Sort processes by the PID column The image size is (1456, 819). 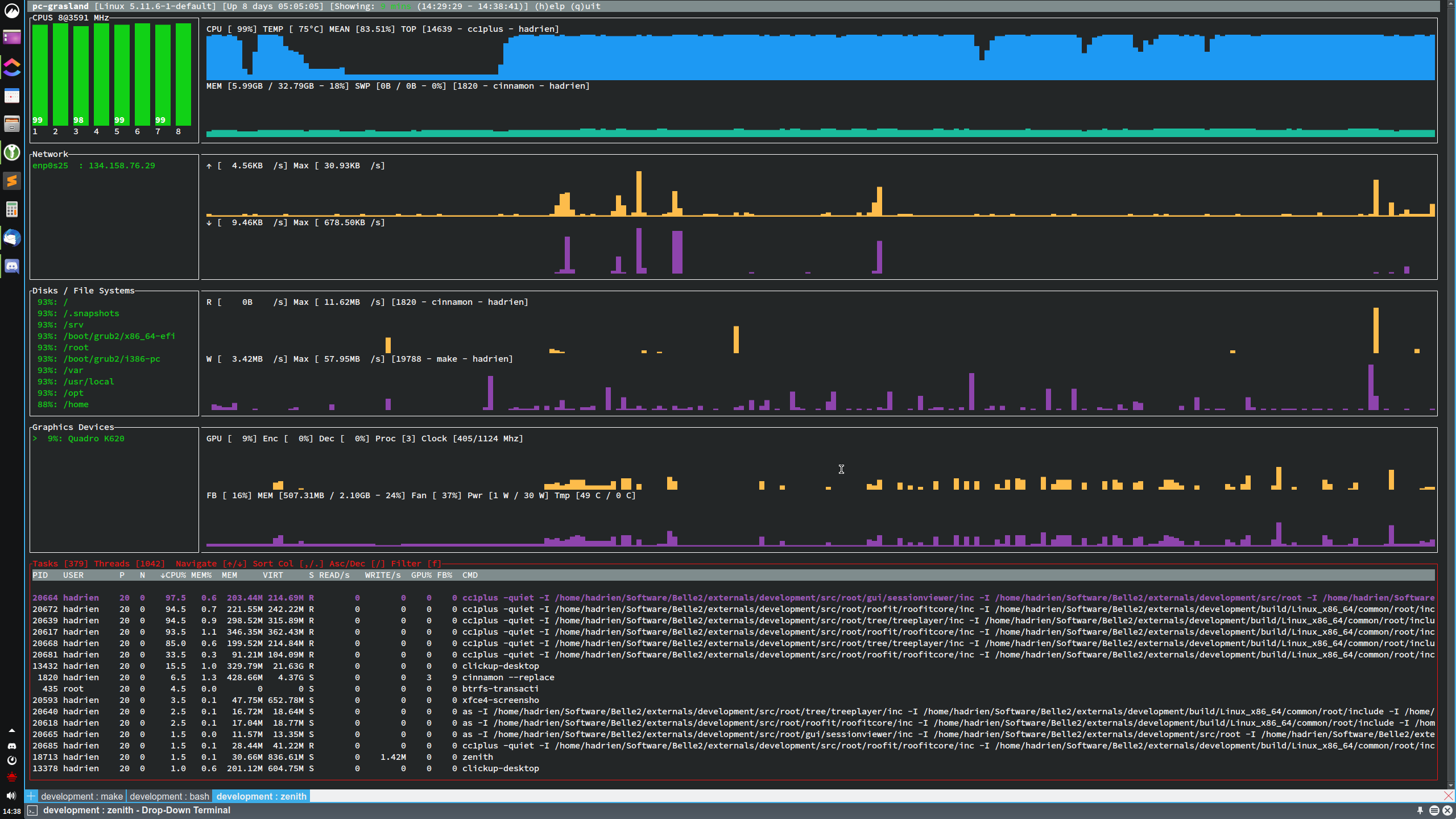(x=40, y=575)
